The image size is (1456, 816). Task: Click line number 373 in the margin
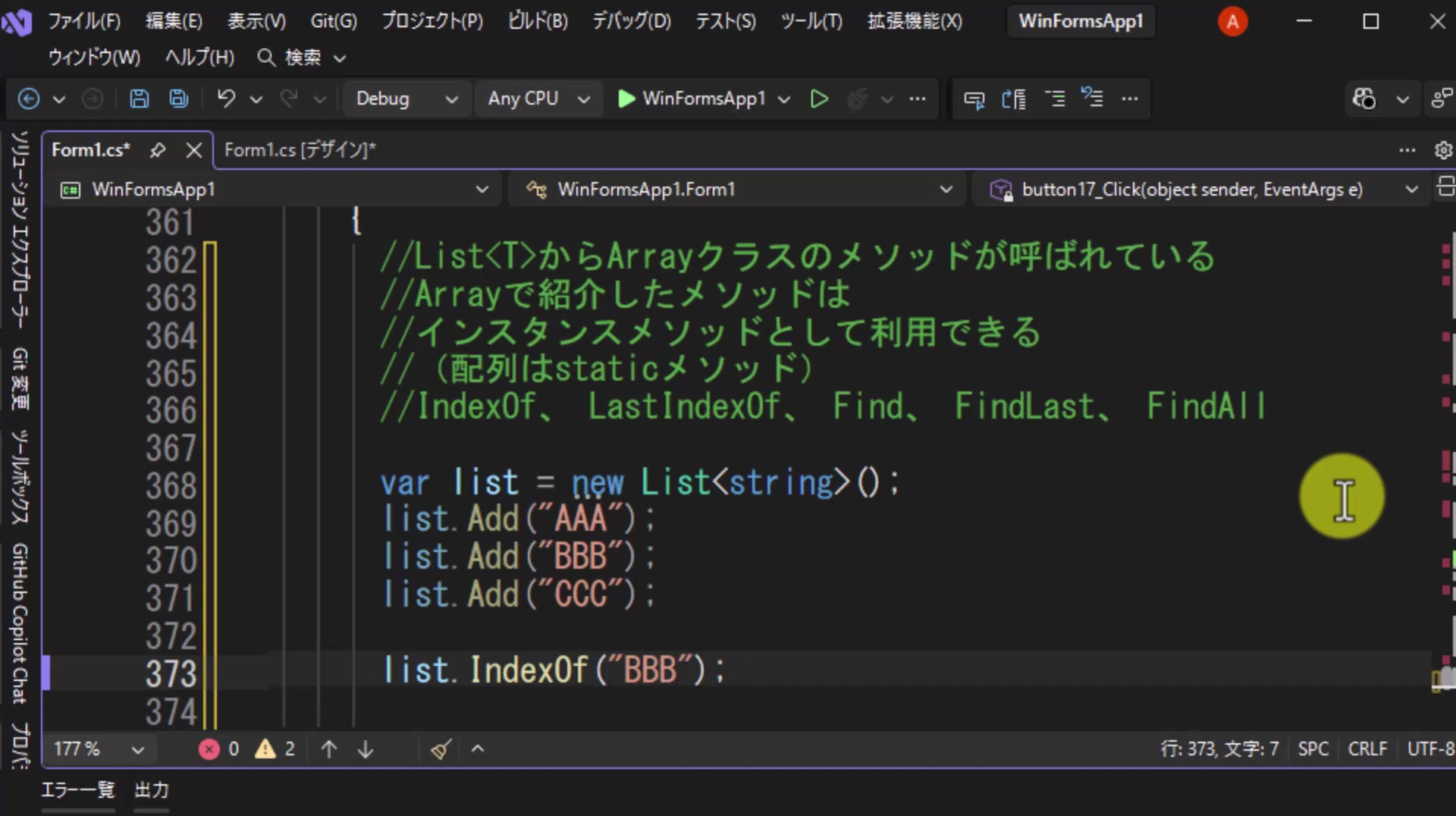(171, 673)
